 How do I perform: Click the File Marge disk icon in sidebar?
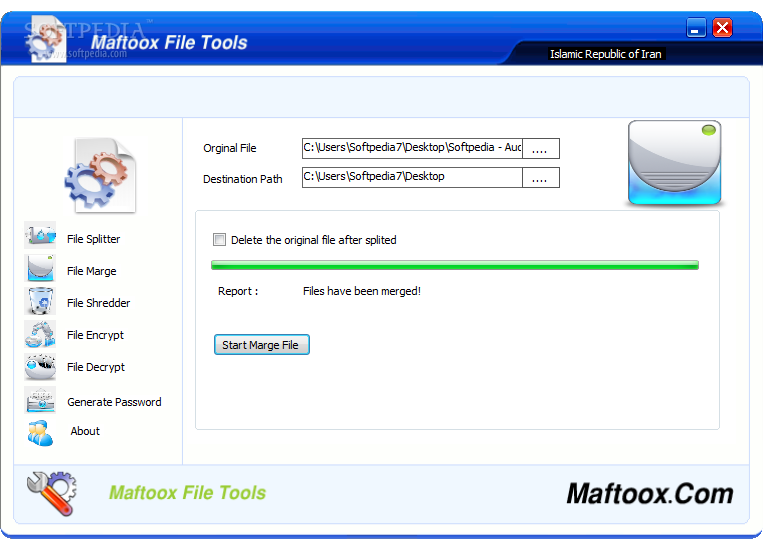[x=40, y=268]
